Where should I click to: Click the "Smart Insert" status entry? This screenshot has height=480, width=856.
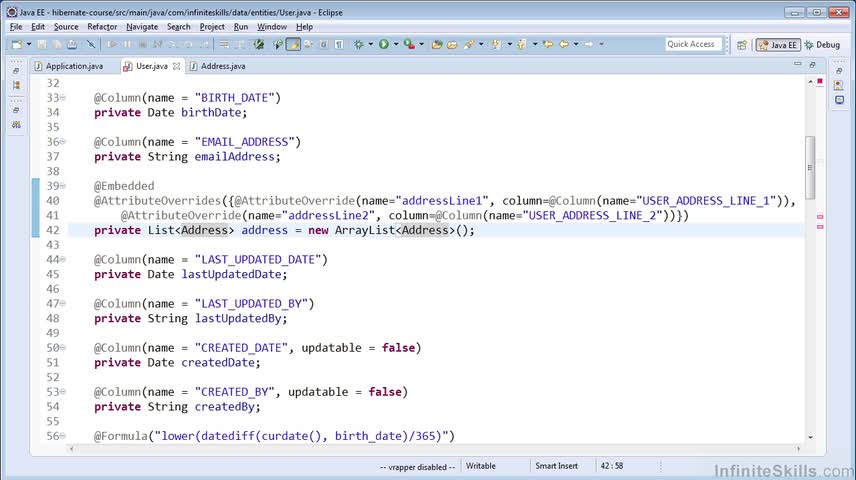click(556, 466)
